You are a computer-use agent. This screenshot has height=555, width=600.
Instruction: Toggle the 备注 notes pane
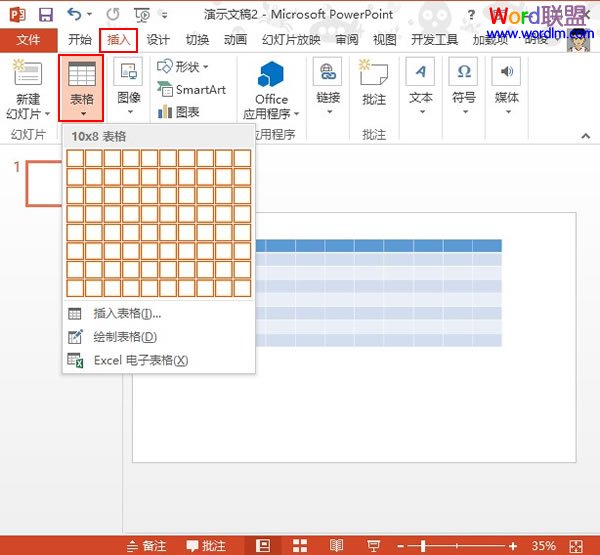pyautogui.click(x=147, y=545)
